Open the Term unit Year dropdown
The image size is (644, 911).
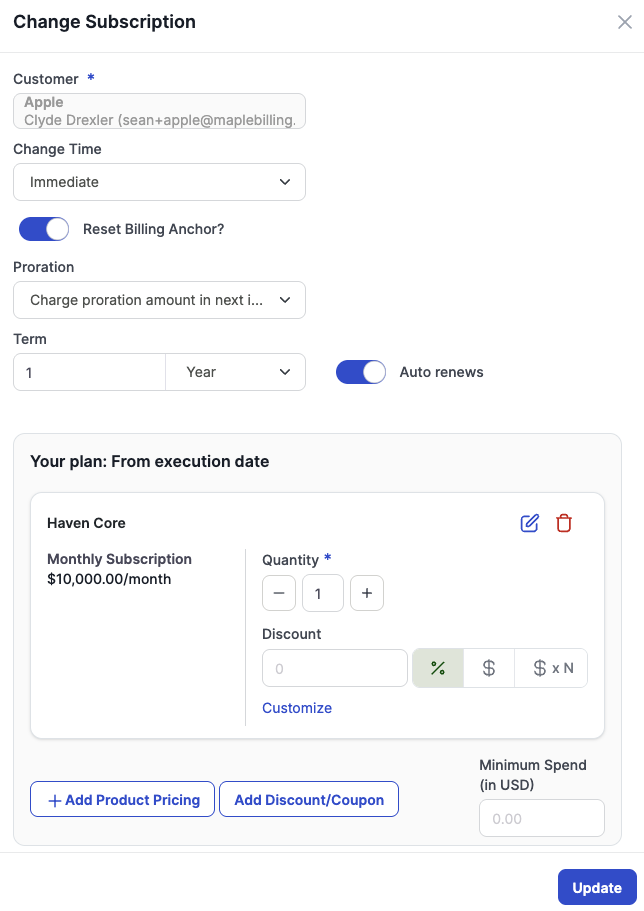(x=236, y=372)
